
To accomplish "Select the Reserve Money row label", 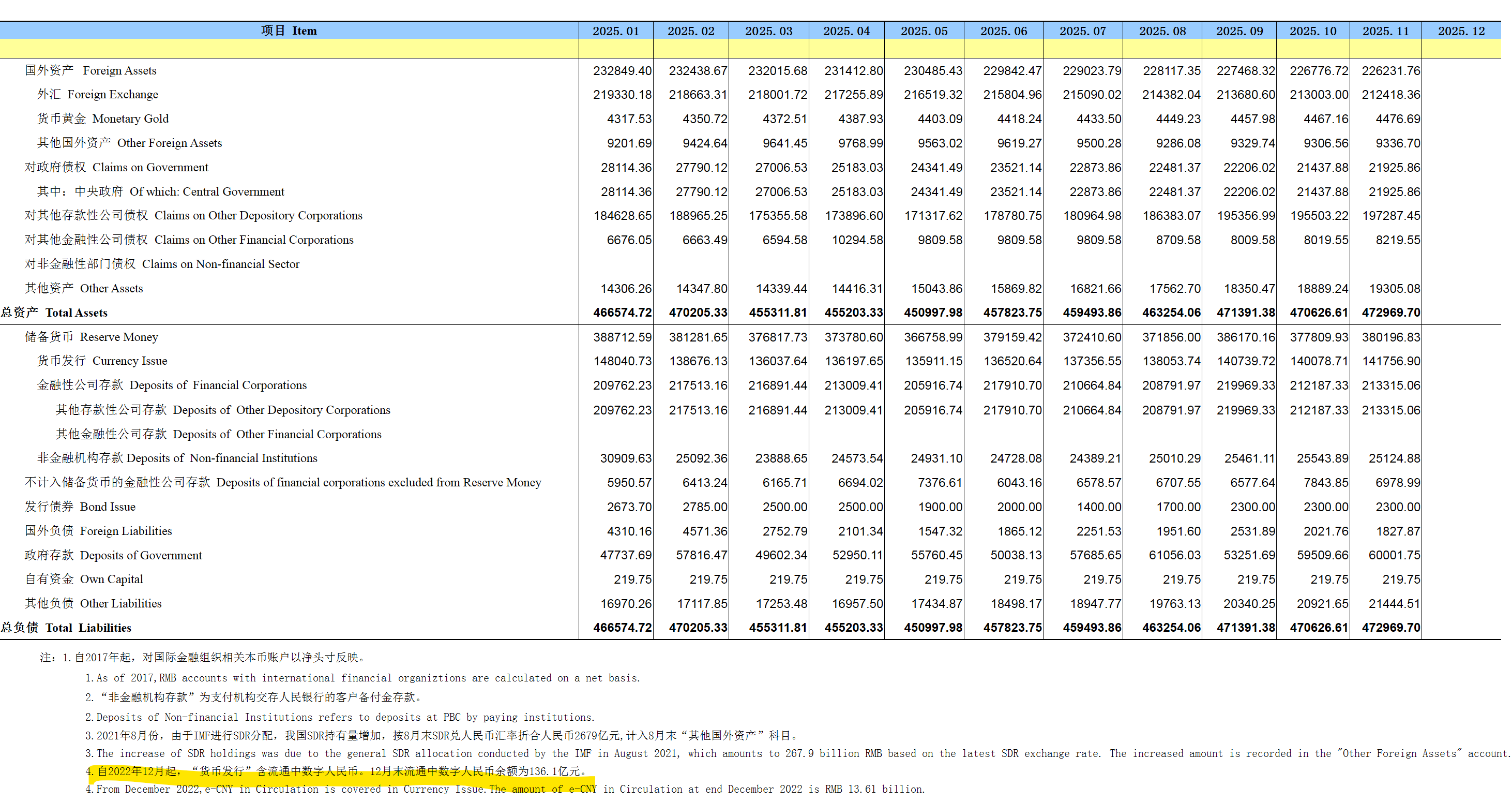I will coord(92,337).
